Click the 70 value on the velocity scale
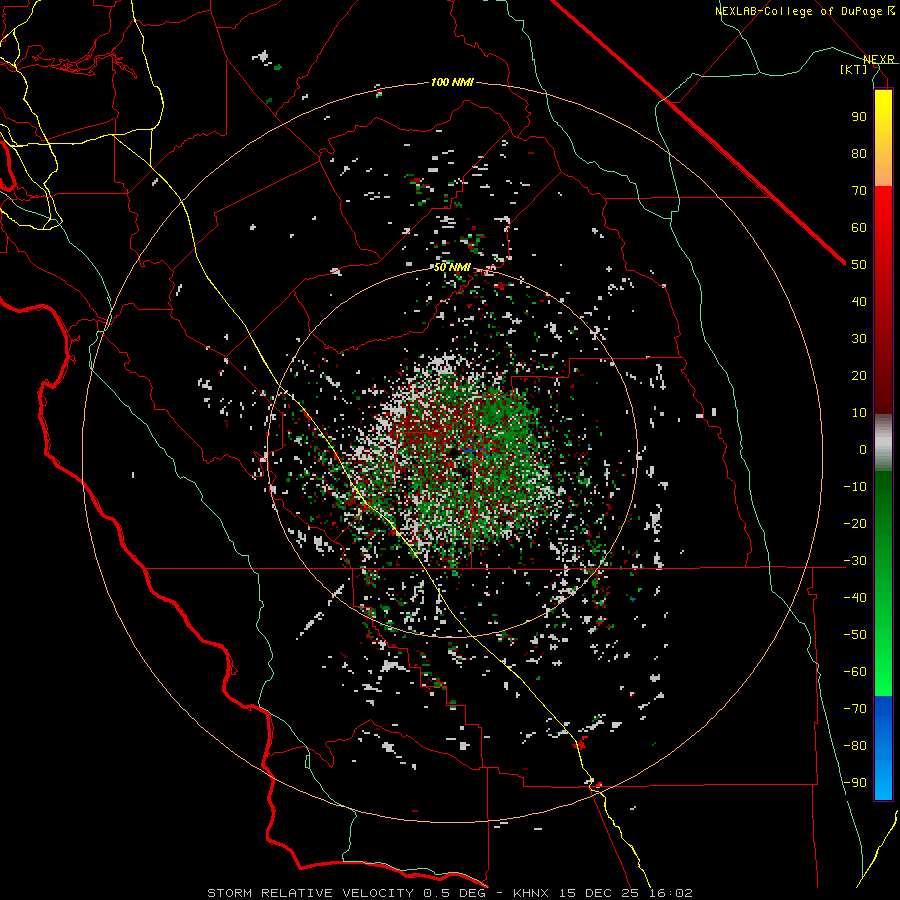900x900 pixels. (859, 191)
